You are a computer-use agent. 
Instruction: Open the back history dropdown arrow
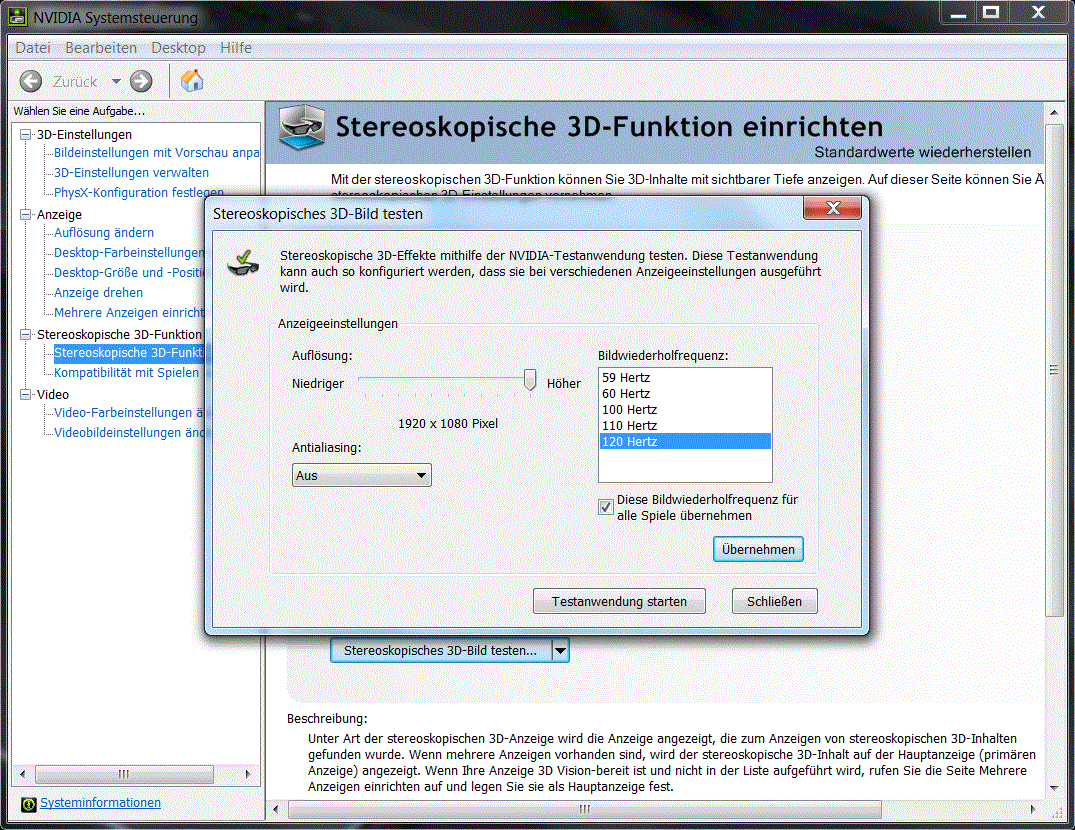point(116,82)
